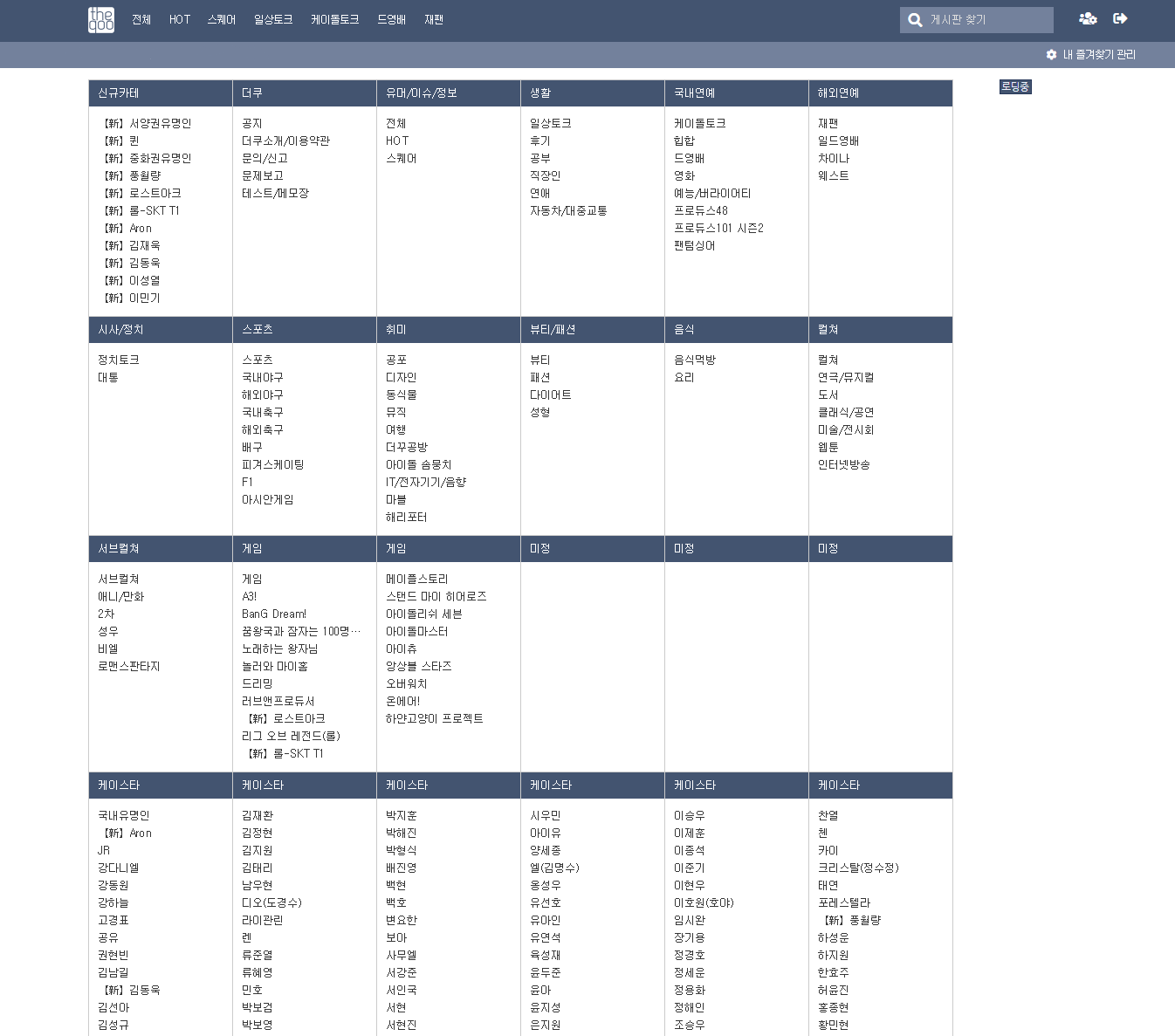Type in the 게시판 찾기 search field
The width and height of the screenshot is (1175, 1036).
click(x=986, y=20)
